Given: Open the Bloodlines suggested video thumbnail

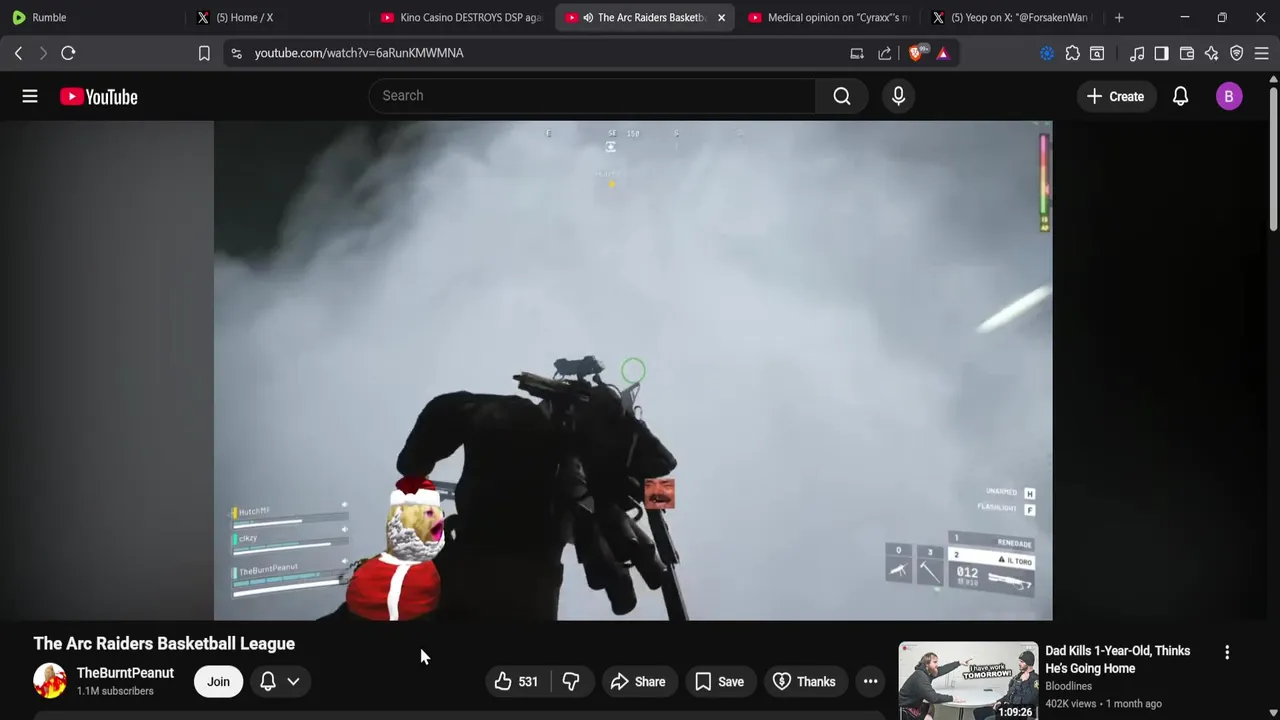Looking at the screenshot, I should click(x=968, y=681).
